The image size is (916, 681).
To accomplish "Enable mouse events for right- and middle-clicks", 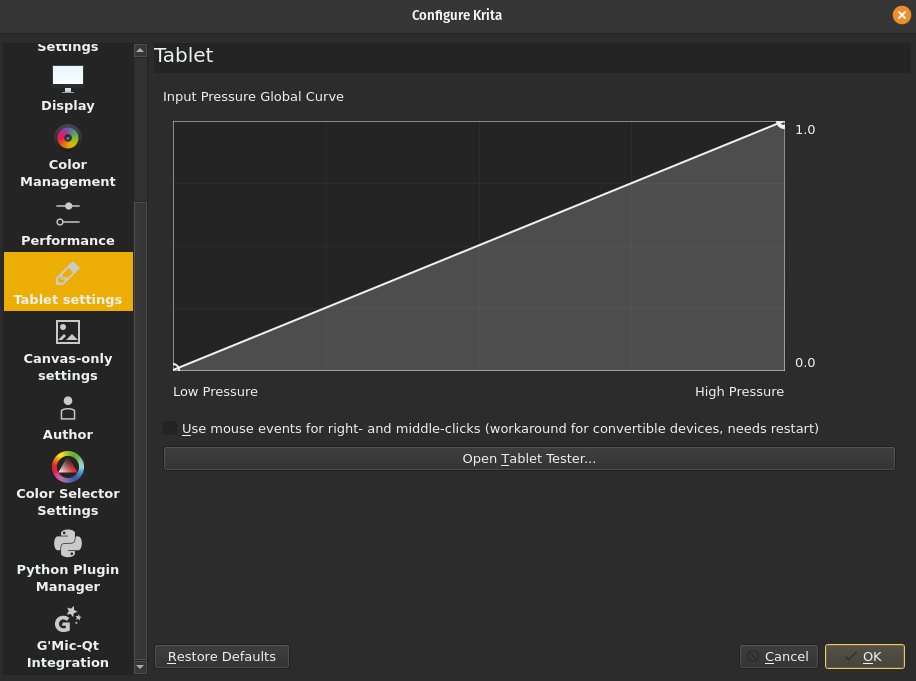I will (x=170, y=428).
